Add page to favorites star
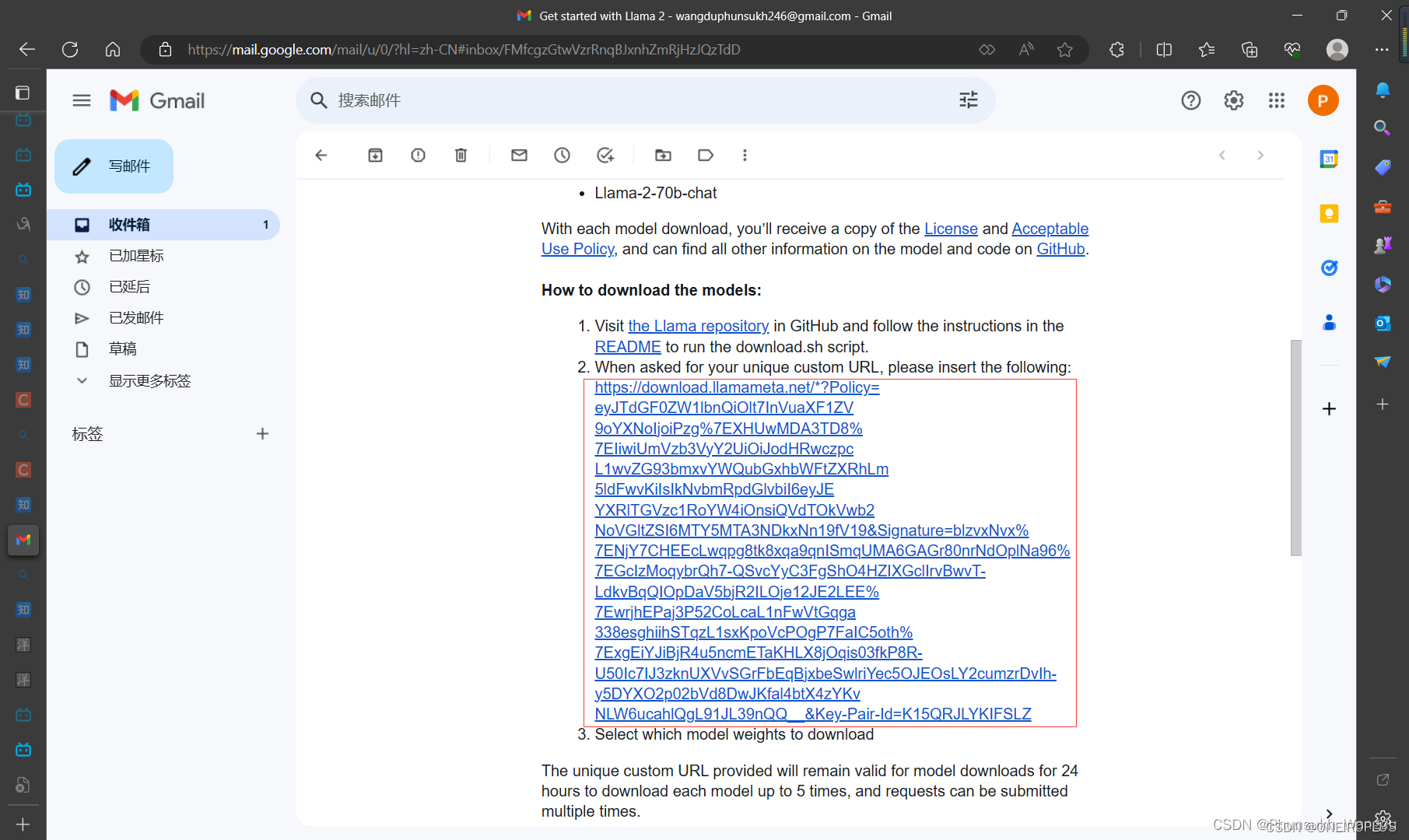The height and width of the screenshot is (840, 1409). pyautogui.click(x=1064, y=50)
